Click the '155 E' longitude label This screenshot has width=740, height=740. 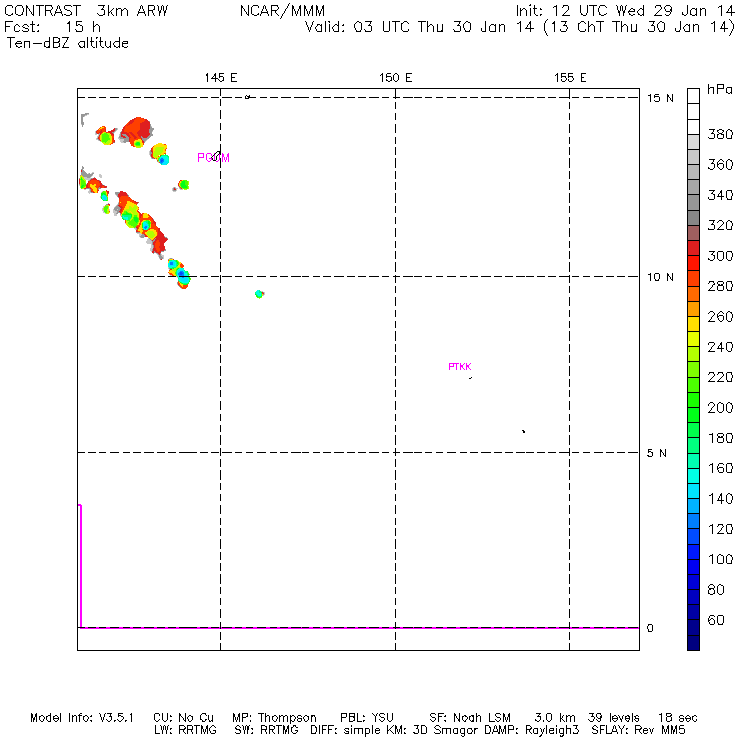click(x=570, y=77)
